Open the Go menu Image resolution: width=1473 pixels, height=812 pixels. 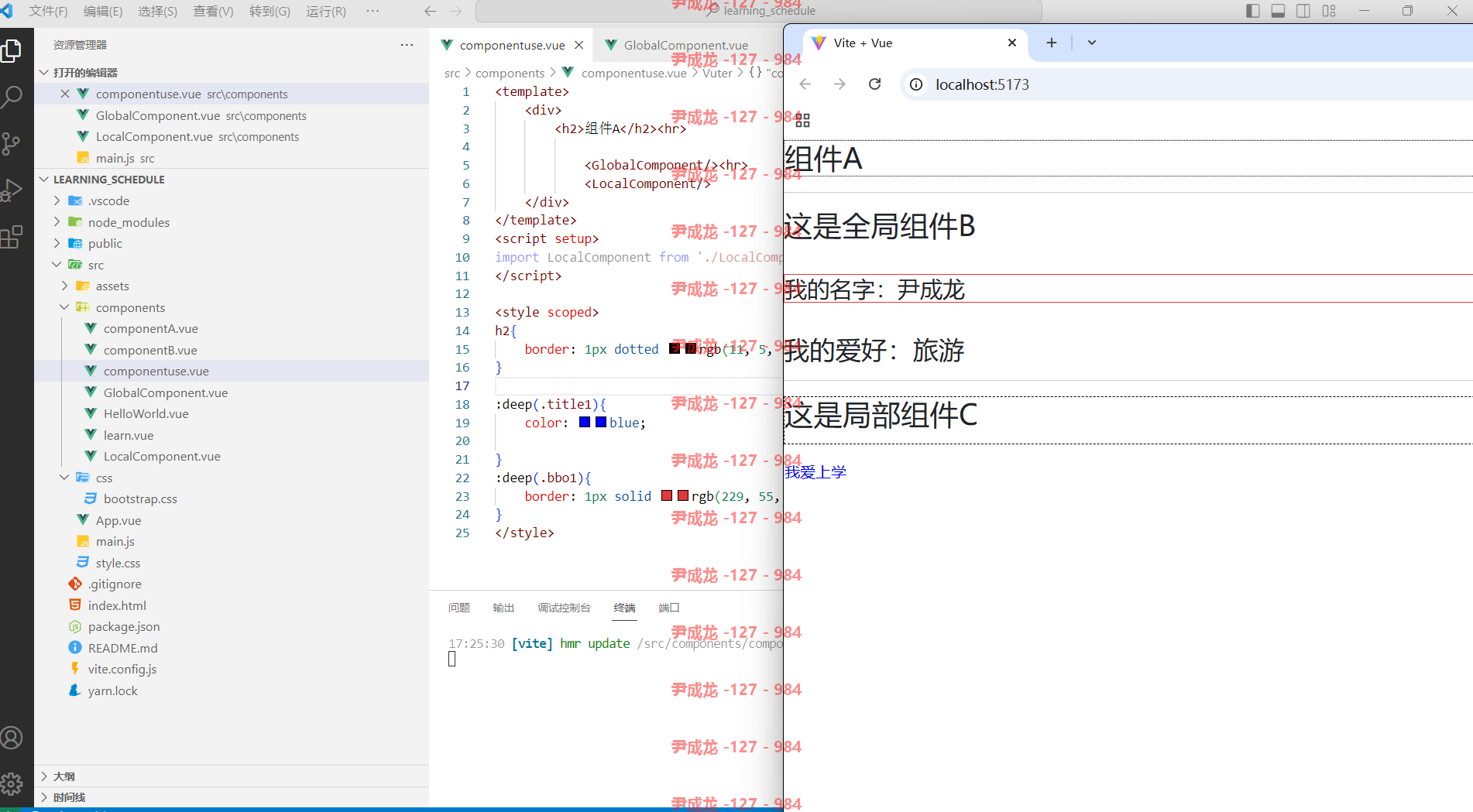270,12
